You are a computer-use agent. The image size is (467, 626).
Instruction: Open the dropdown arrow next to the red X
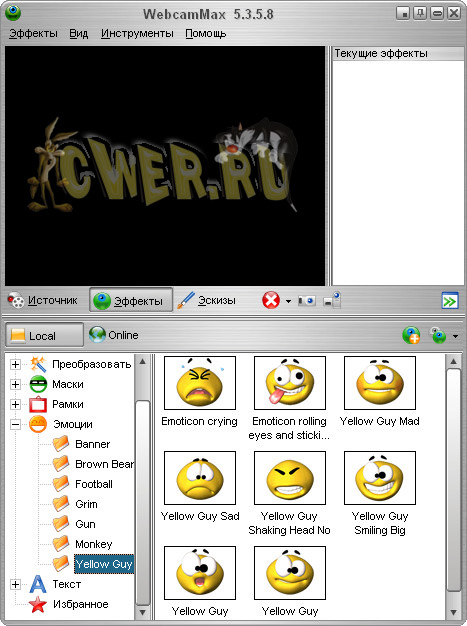pos(288,301)
